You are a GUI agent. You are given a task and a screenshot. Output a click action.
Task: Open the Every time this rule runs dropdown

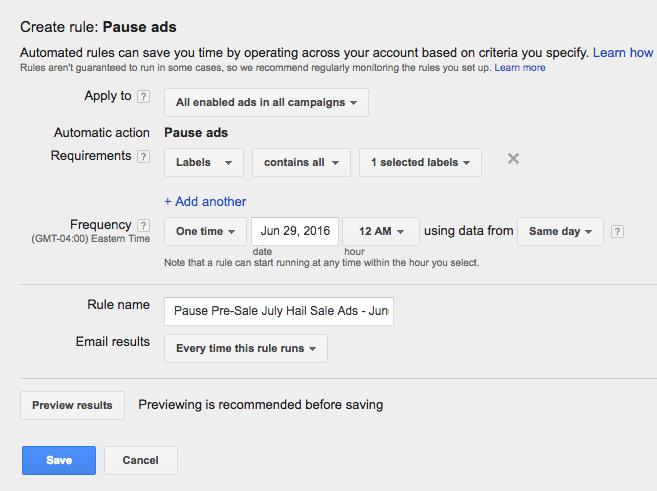(x=246, y=348)
